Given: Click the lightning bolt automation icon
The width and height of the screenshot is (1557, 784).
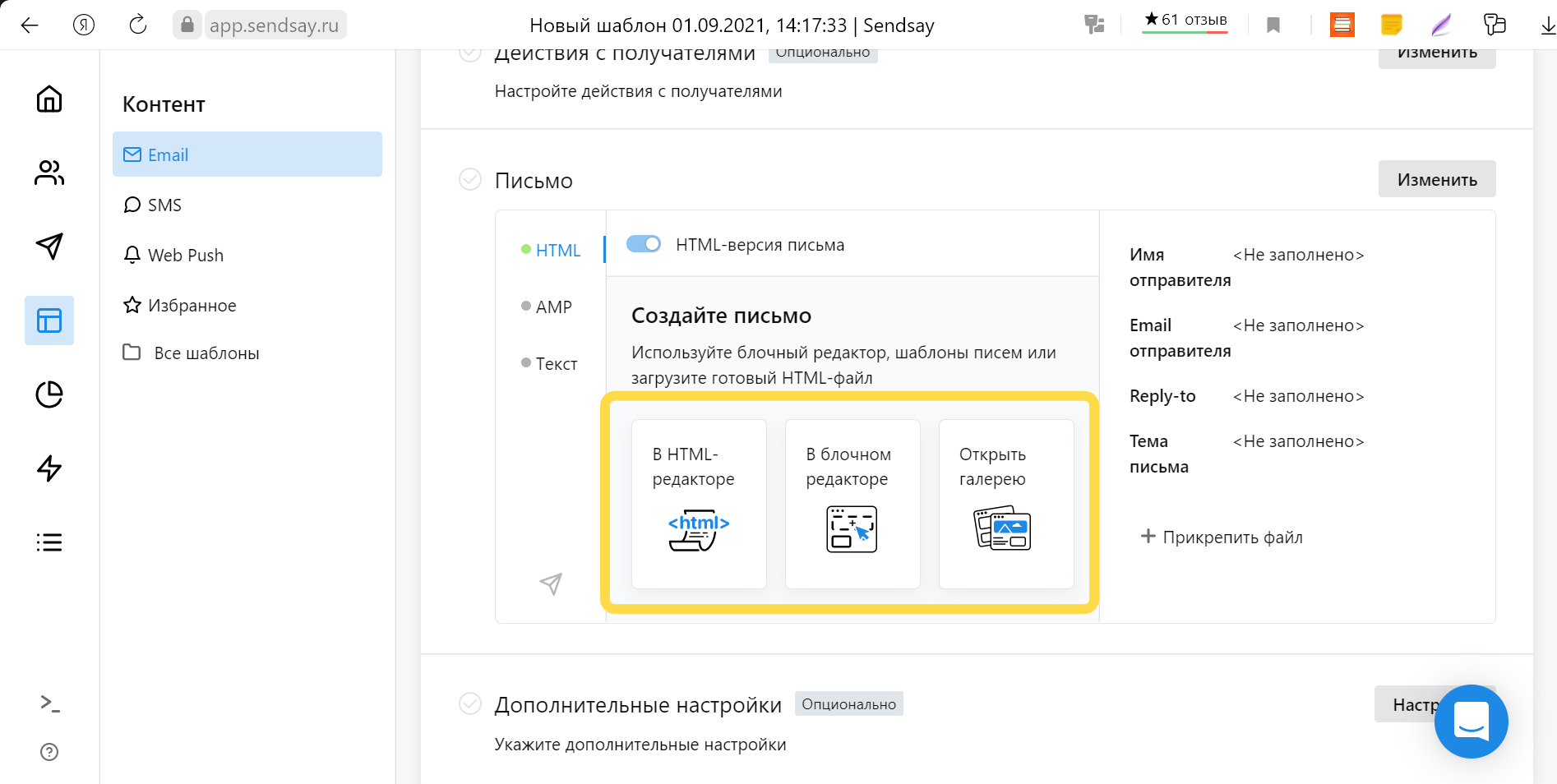Looking at the screenshot, I should [x=49, y=468].
